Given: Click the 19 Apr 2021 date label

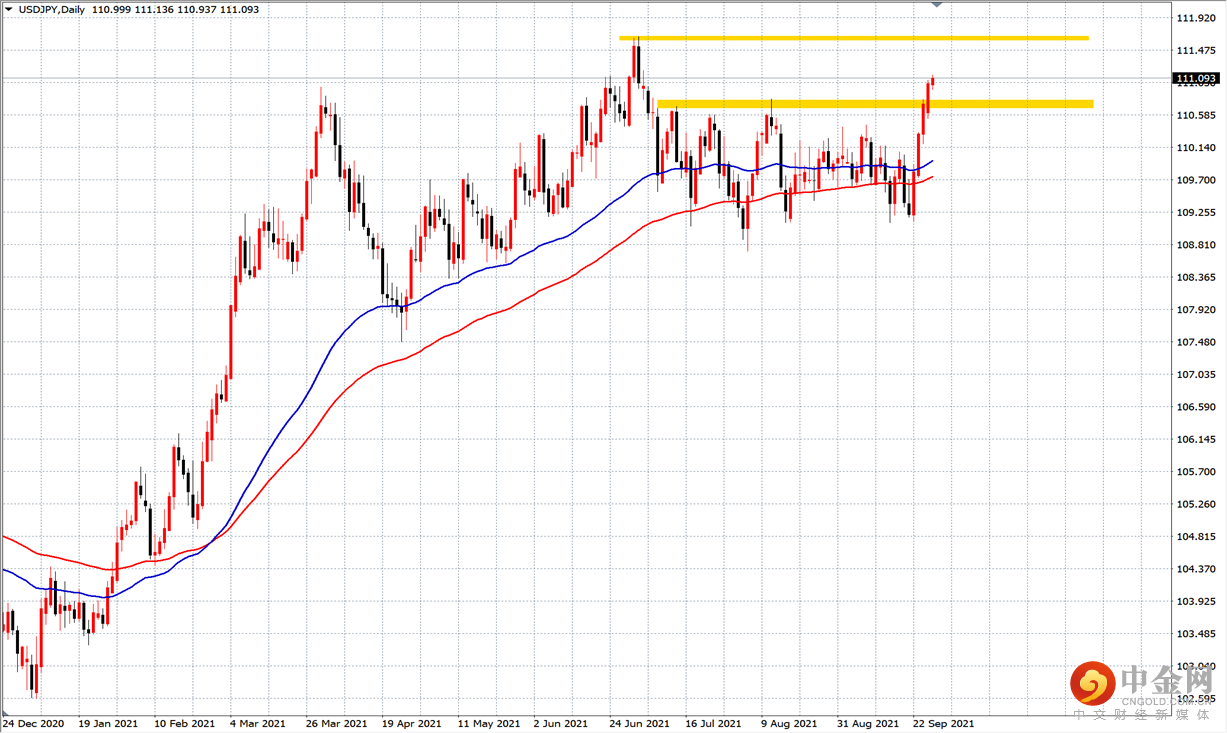Looking at the screenshot, I should [x=413, y=723].
